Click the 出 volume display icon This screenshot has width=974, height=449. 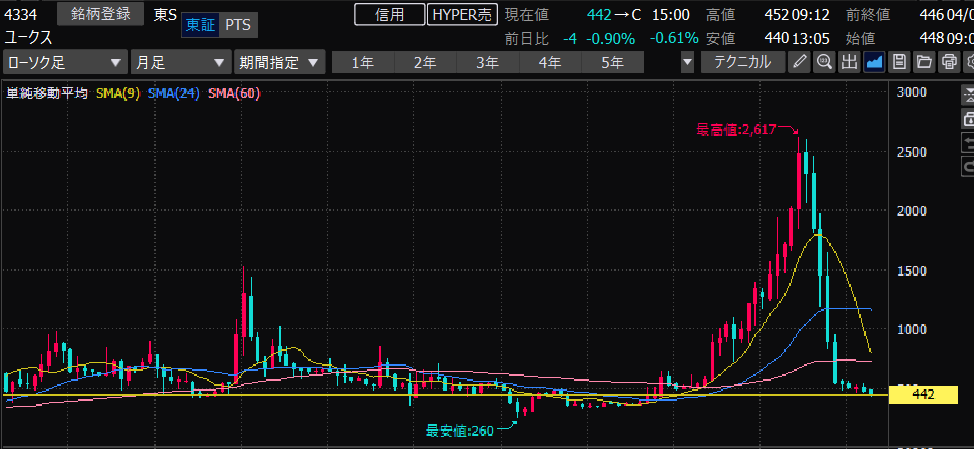(849, 62)
